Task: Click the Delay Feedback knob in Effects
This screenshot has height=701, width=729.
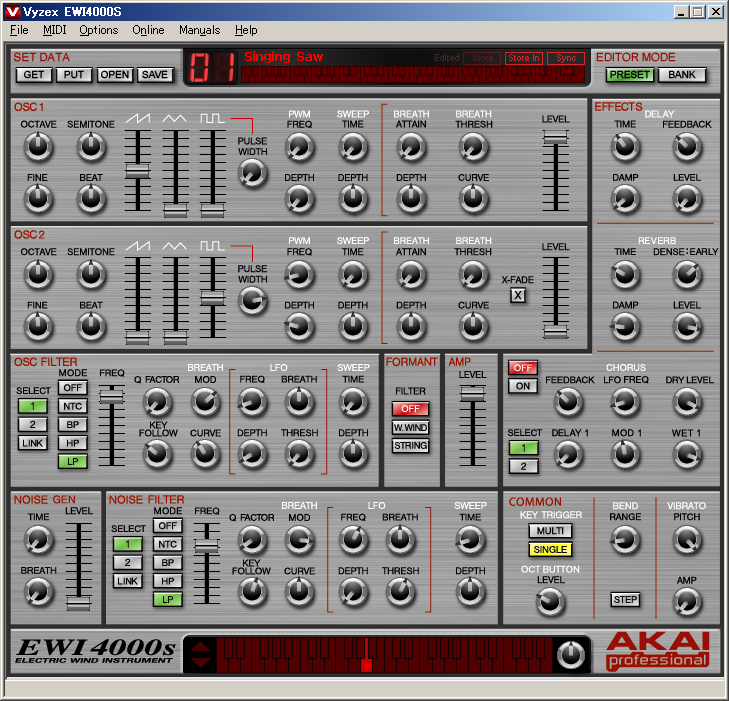Action: (686, 148)
